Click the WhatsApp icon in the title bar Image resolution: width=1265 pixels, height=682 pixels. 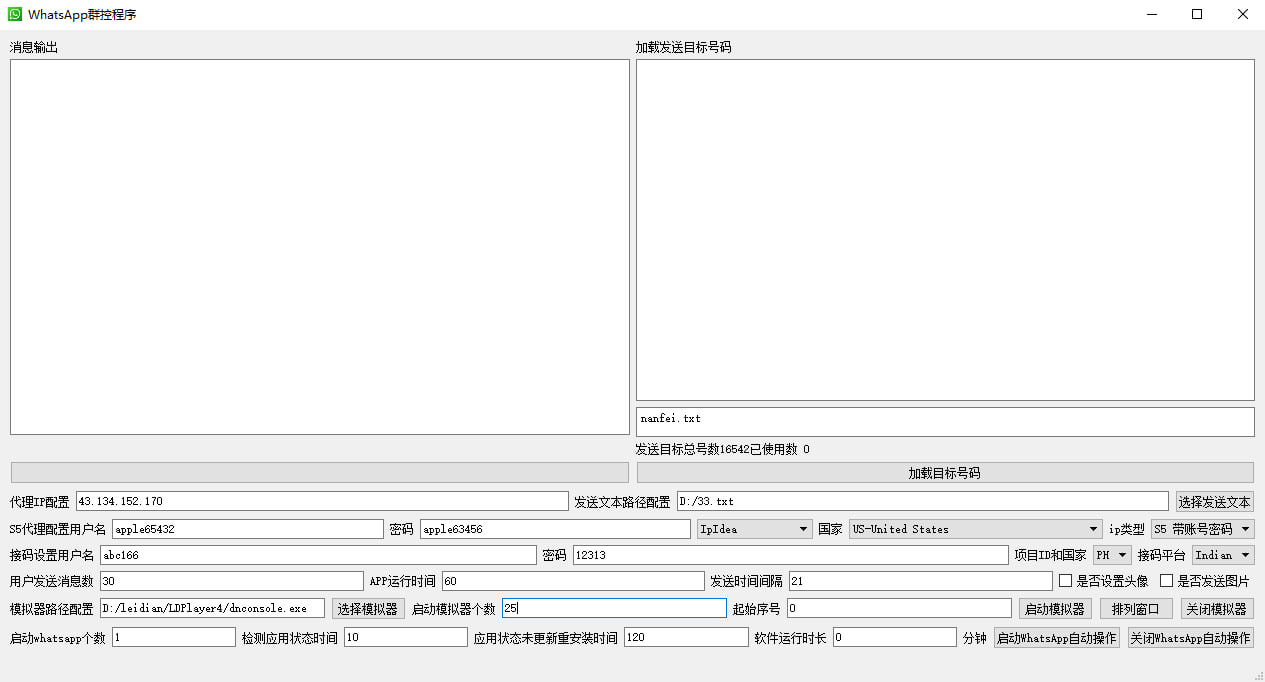coord(15,15)
